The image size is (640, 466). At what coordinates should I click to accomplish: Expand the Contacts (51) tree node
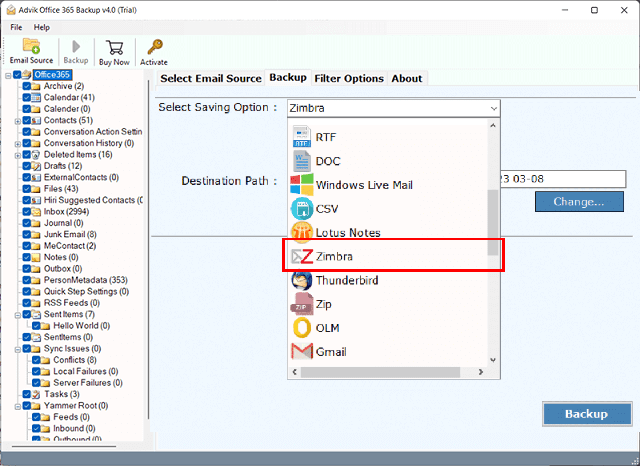18,121
